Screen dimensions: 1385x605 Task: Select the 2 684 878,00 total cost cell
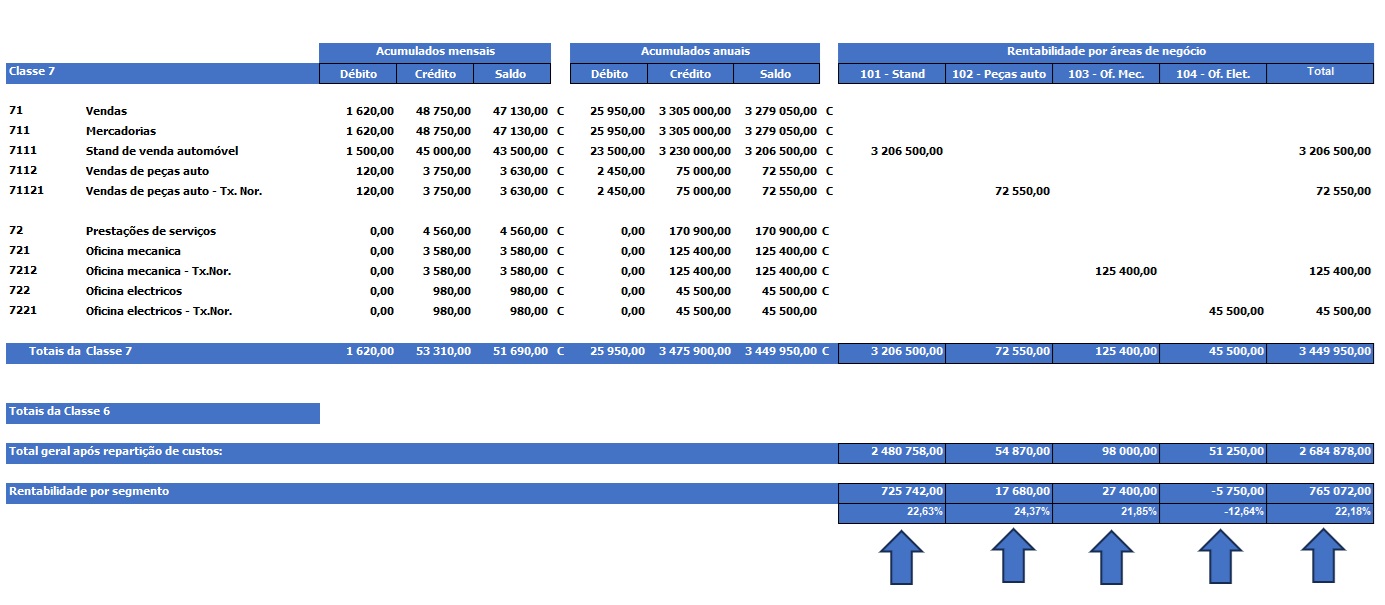tap(1320, 452)
